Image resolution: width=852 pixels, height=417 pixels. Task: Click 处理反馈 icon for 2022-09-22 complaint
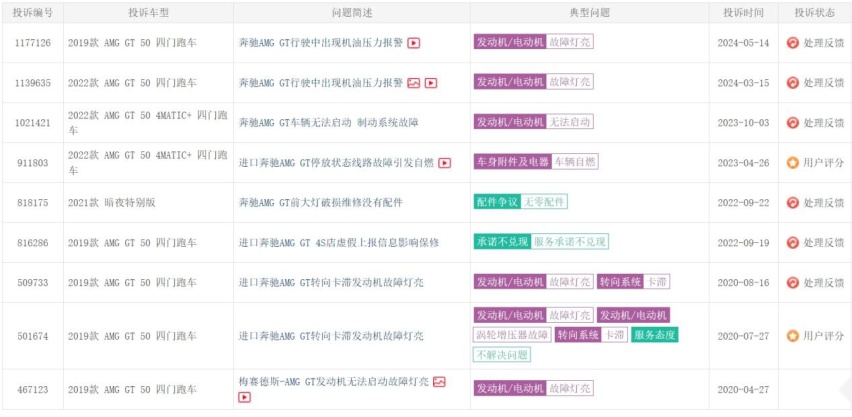click(792, 202)
